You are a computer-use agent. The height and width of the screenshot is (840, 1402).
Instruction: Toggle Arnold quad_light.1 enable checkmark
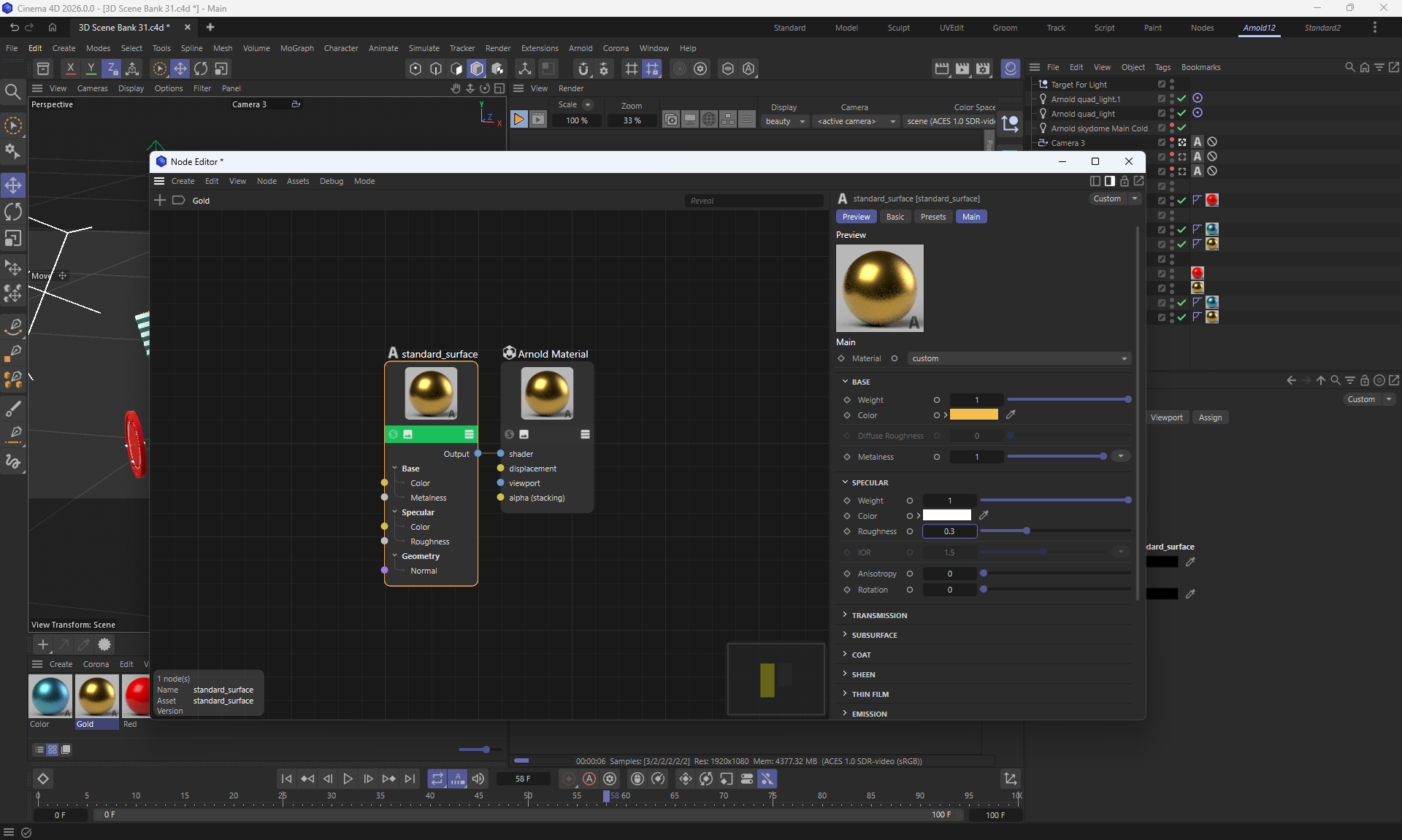1181,99
